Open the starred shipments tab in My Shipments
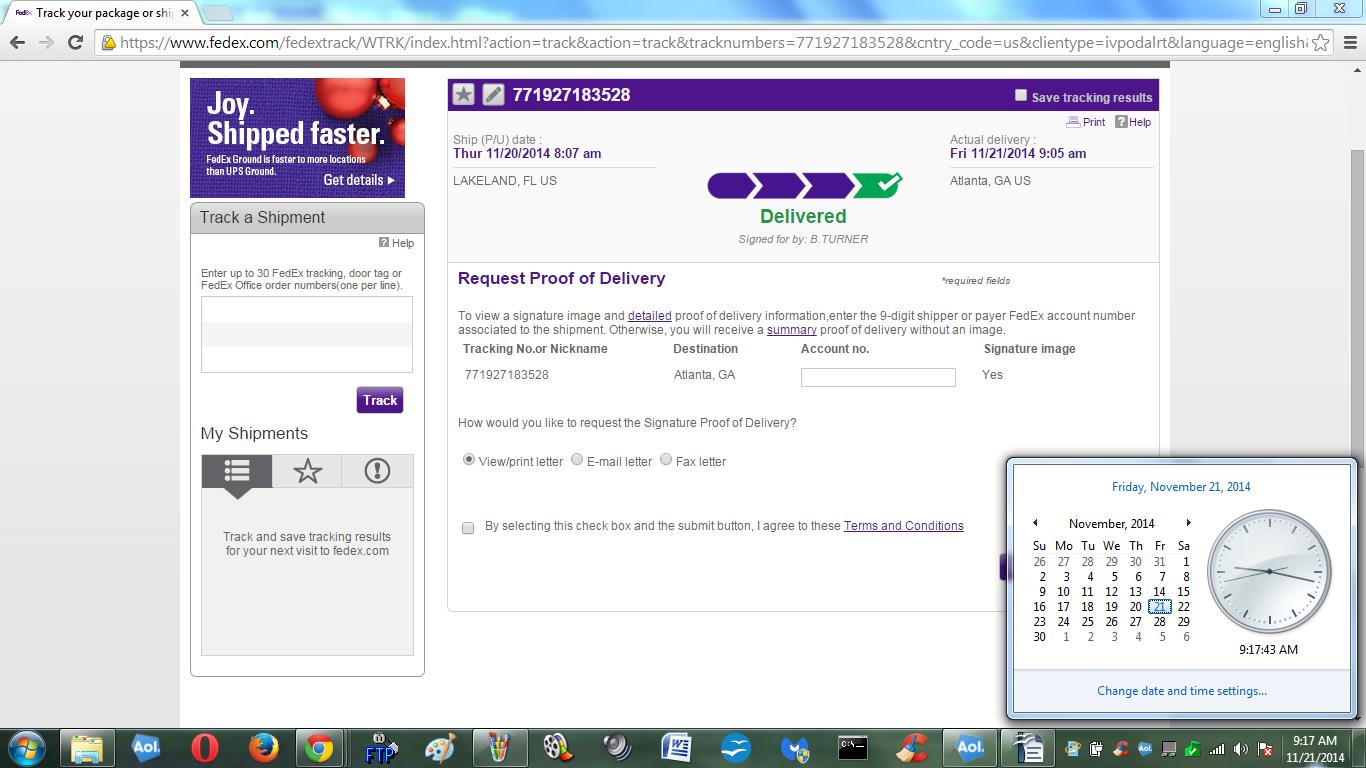The height and width of the screenshot is (768, 1366). (x=307, y=471)
